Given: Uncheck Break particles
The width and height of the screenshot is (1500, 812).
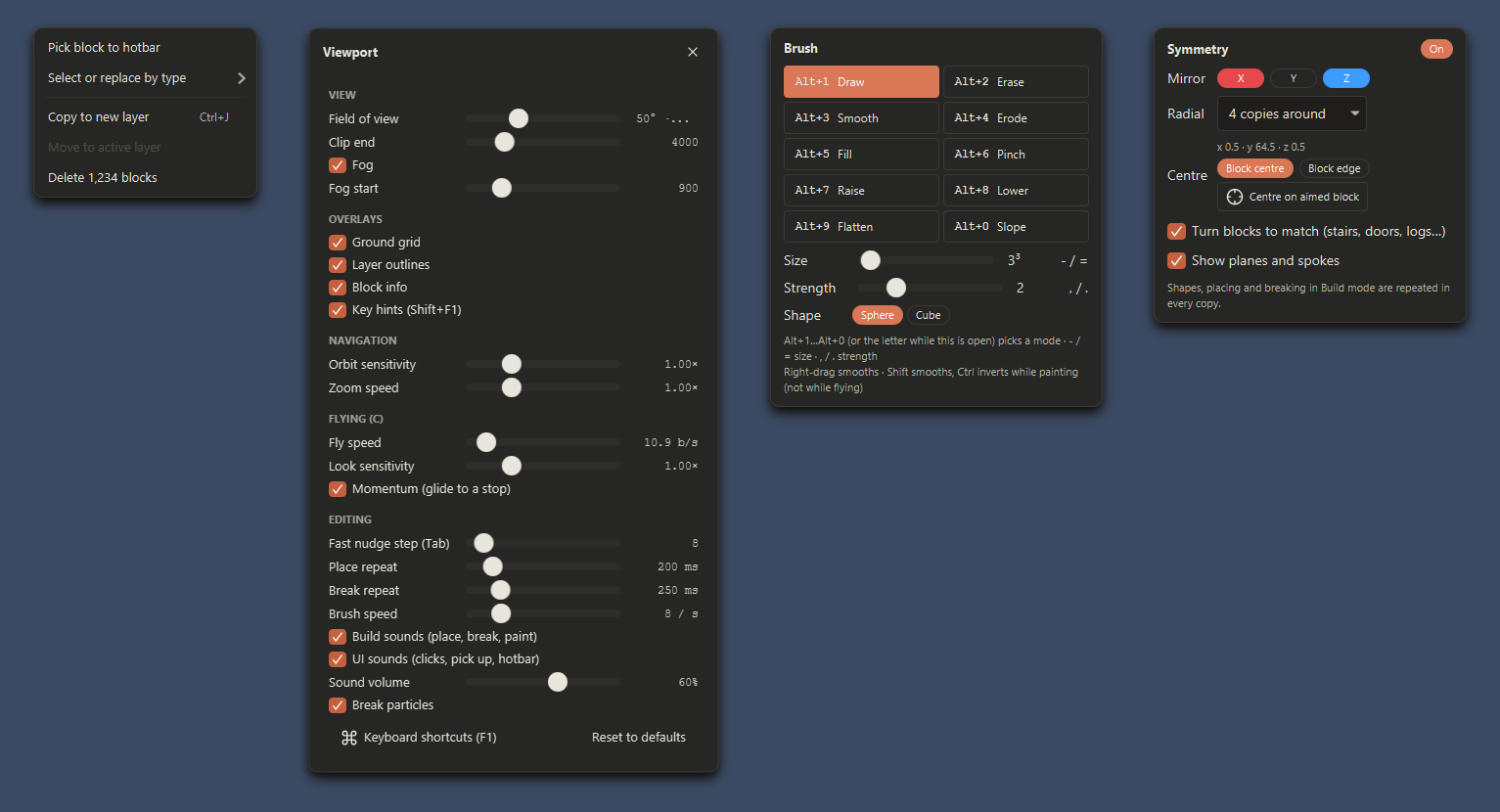Looking at the screenshot, I should tap(338, 705).
